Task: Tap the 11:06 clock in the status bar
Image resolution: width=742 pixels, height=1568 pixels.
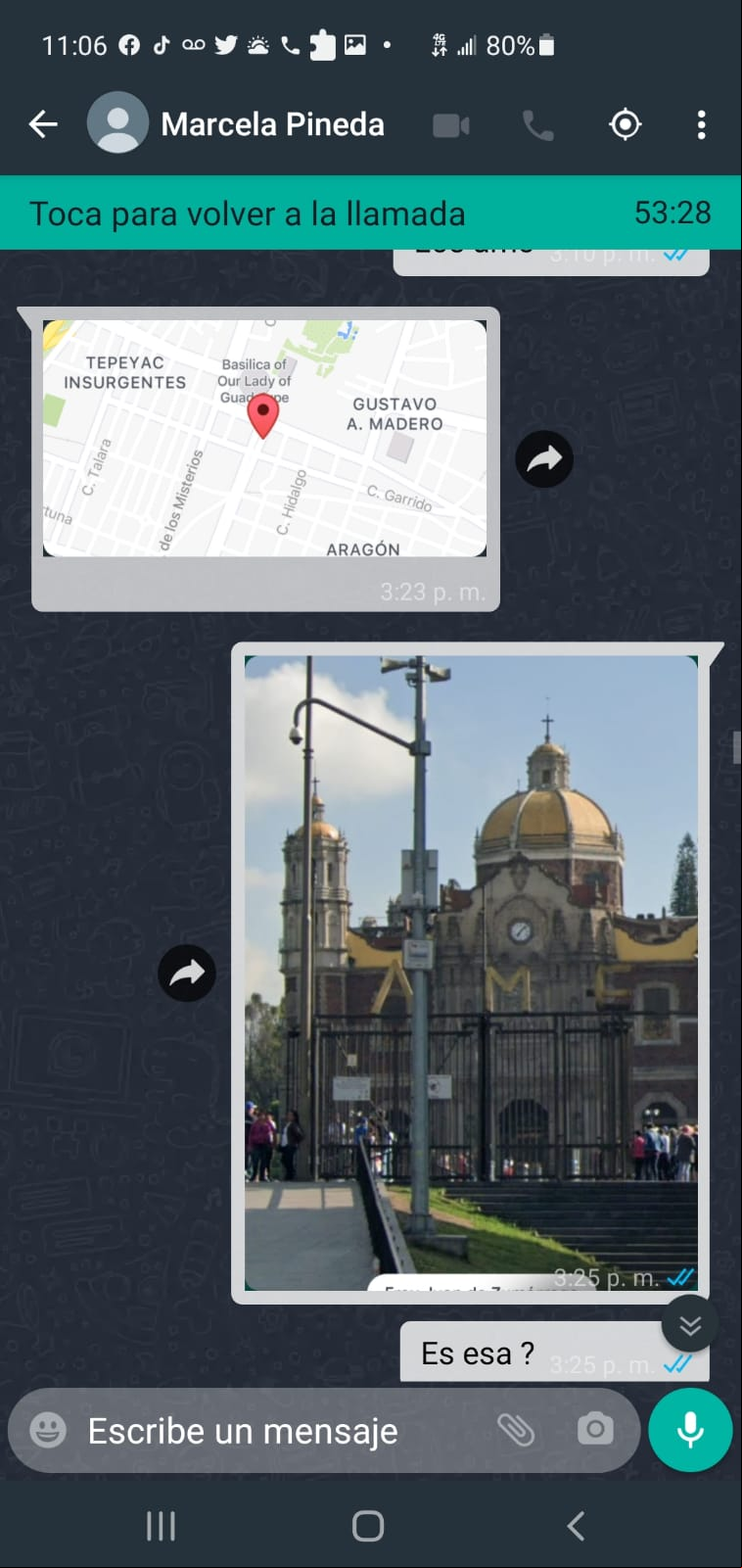Action: (74, 46)
